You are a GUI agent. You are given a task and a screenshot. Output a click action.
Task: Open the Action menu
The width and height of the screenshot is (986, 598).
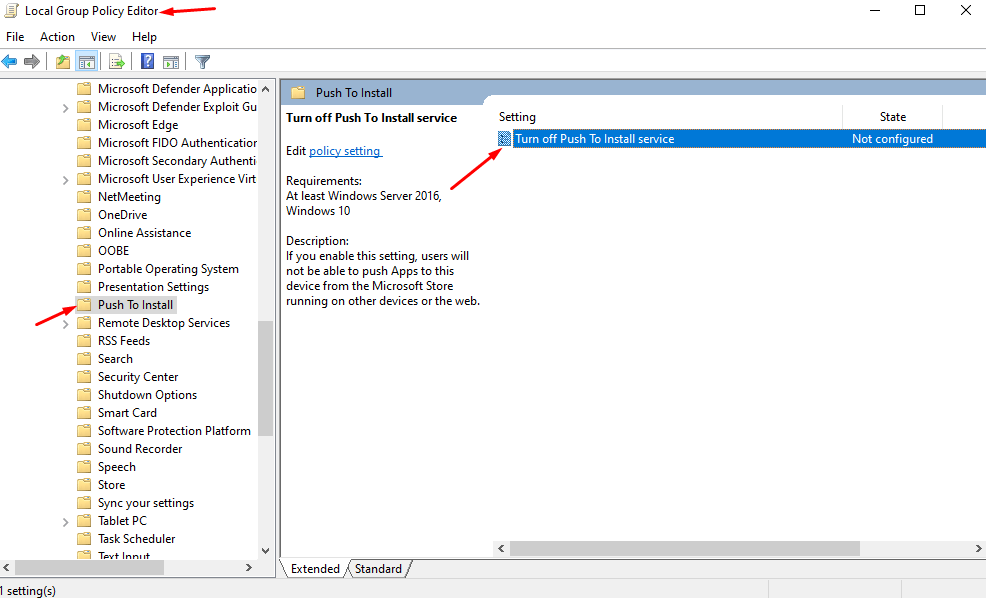(57, 37)
